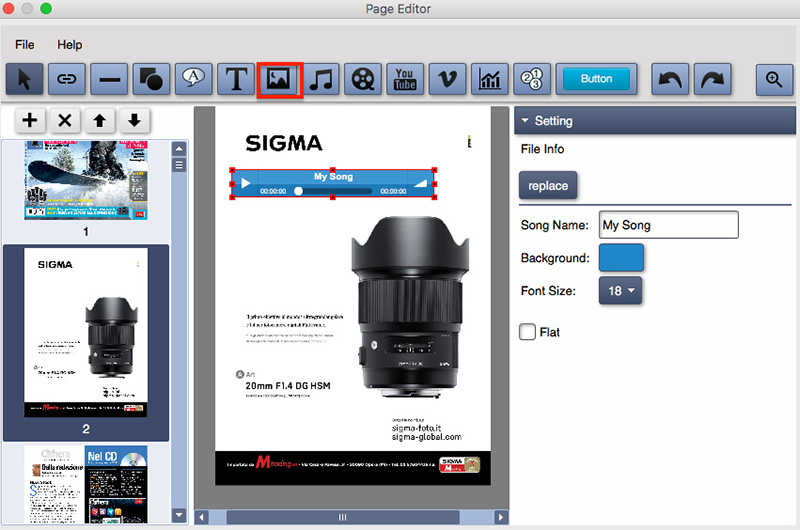Click the sigma-global.com text on page
This screenshot has height=530, width=800.
pos(427,437)
